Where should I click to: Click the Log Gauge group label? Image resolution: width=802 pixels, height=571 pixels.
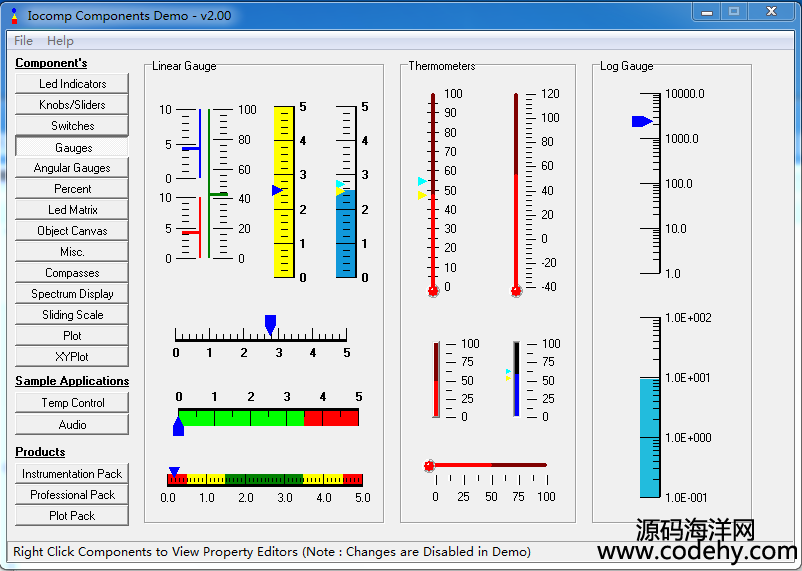(x=627, y=66)
